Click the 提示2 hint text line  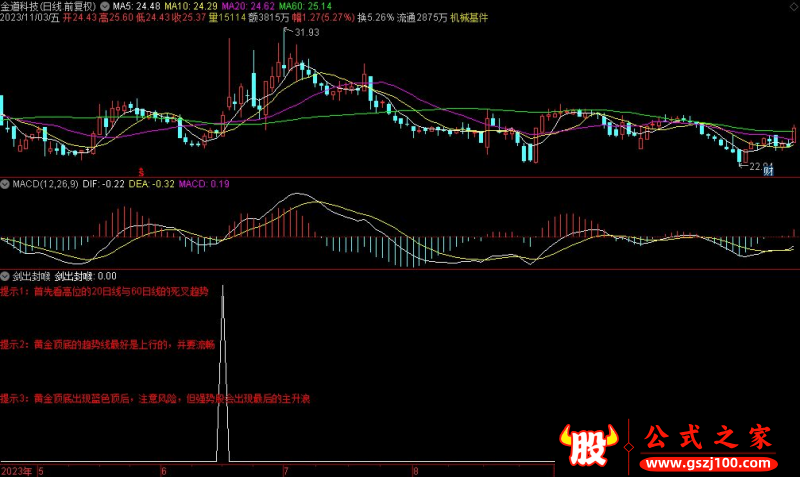pyautogui.click(x=108, y=345)
